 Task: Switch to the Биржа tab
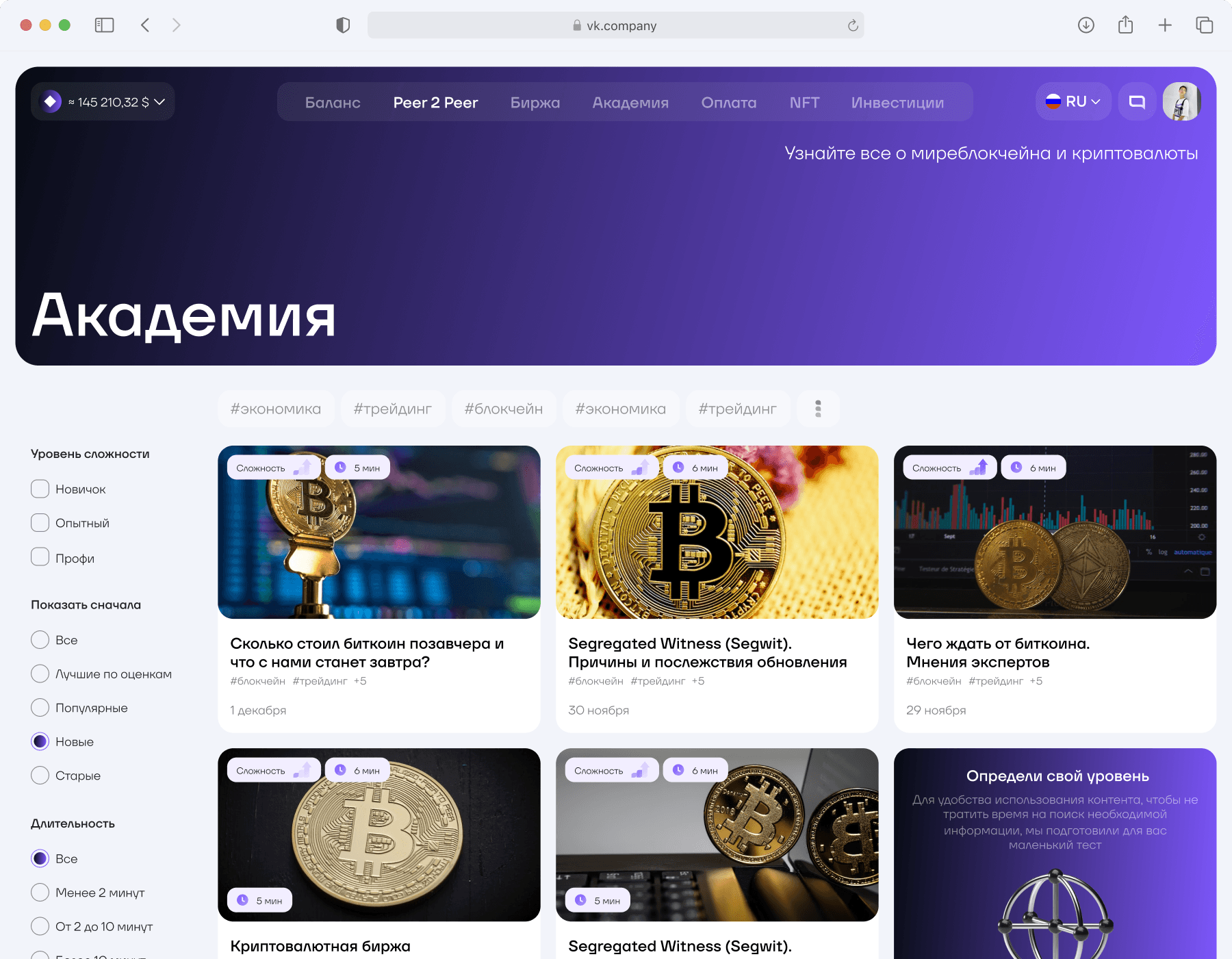(x=535, y=103)
